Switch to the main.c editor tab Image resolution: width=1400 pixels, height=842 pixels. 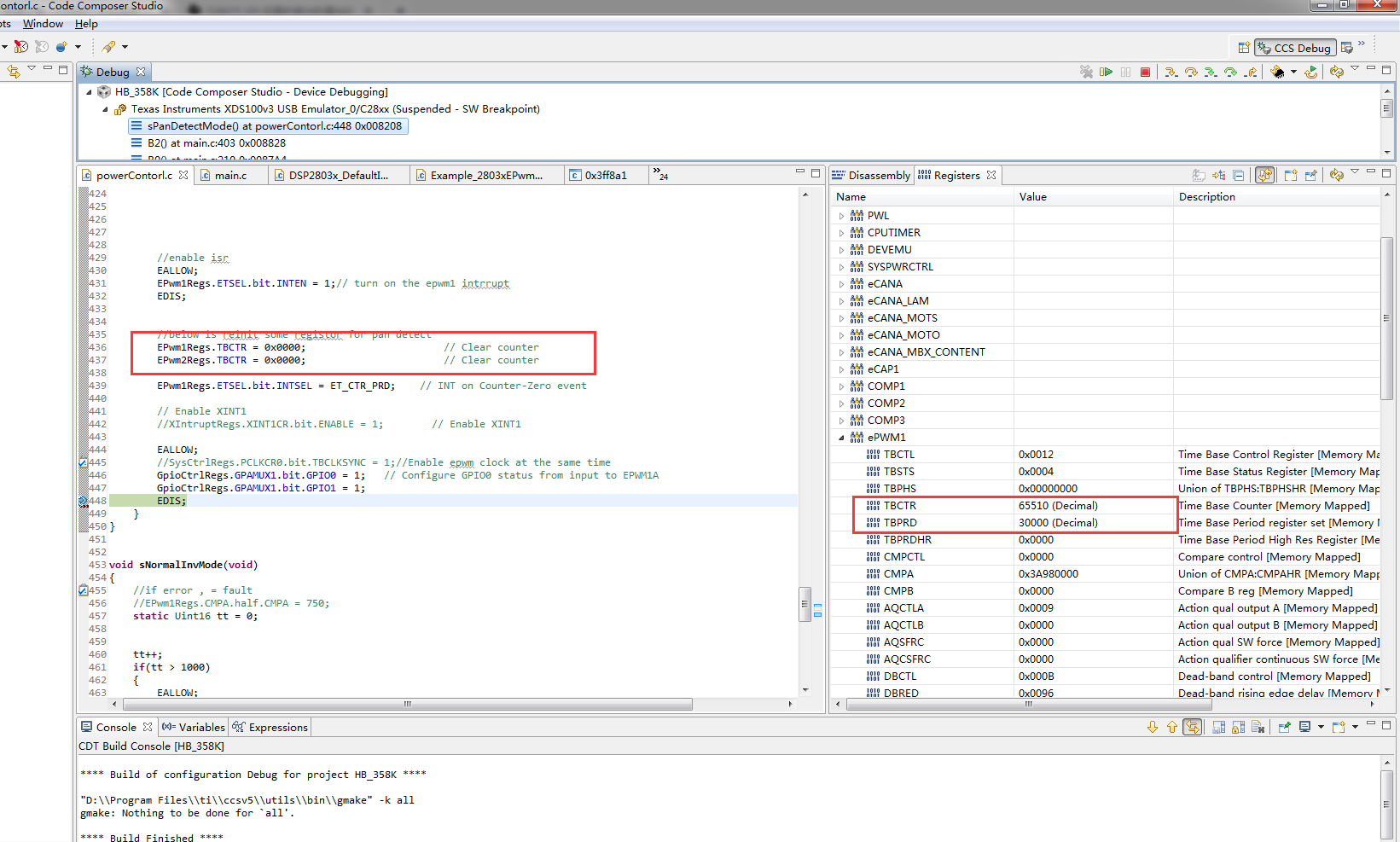230,175
